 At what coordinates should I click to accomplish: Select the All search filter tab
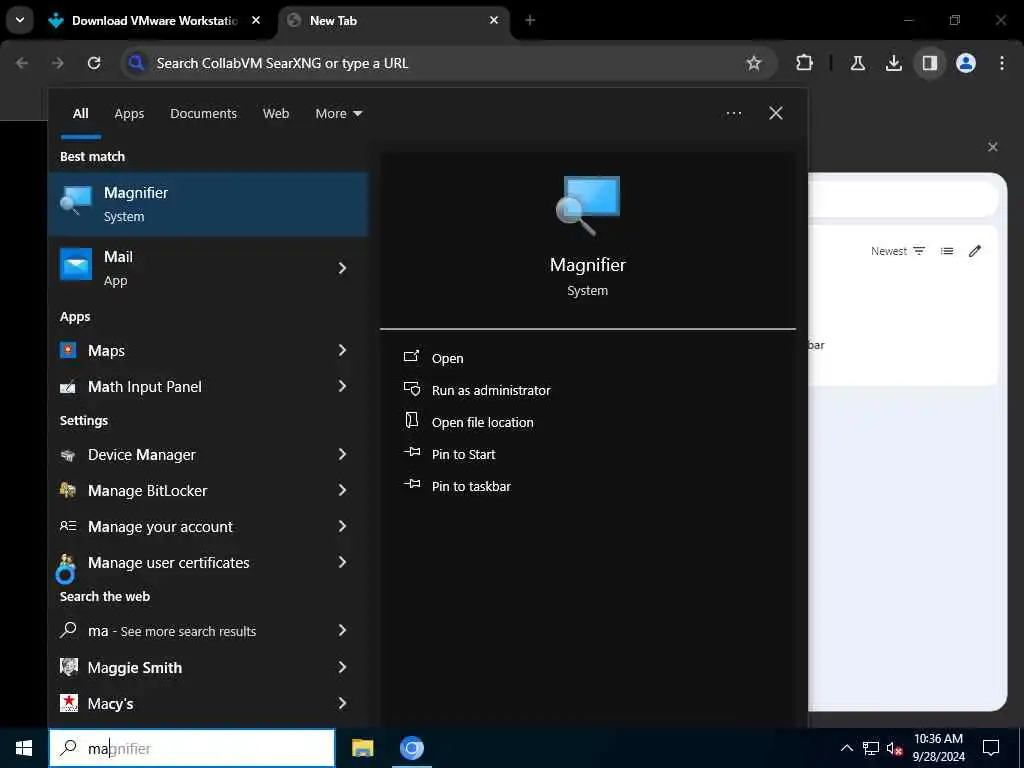tap(80, 114)
